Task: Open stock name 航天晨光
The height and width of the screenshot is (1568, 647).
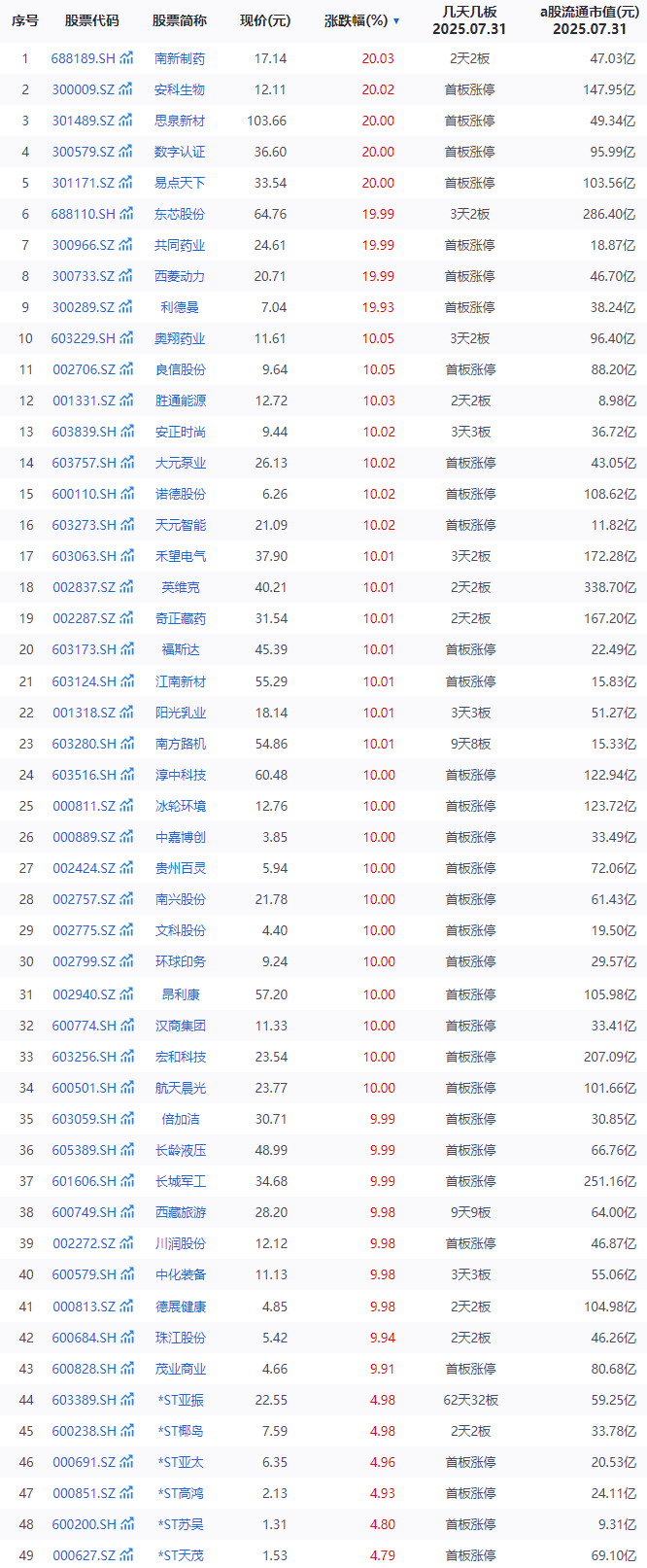Action: pyautogui.click(x=180, y=1088)
